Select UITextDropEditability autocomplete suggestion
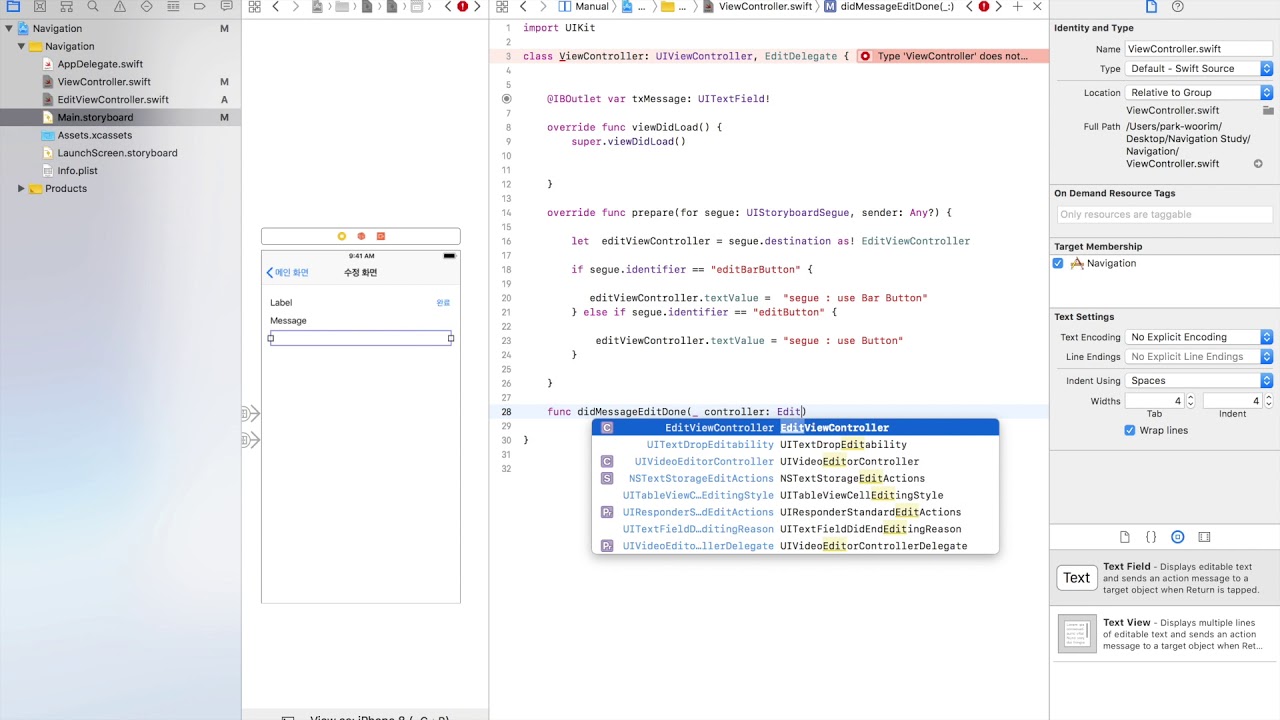Viewport: 1280px width, 720px height. (795, 445)
